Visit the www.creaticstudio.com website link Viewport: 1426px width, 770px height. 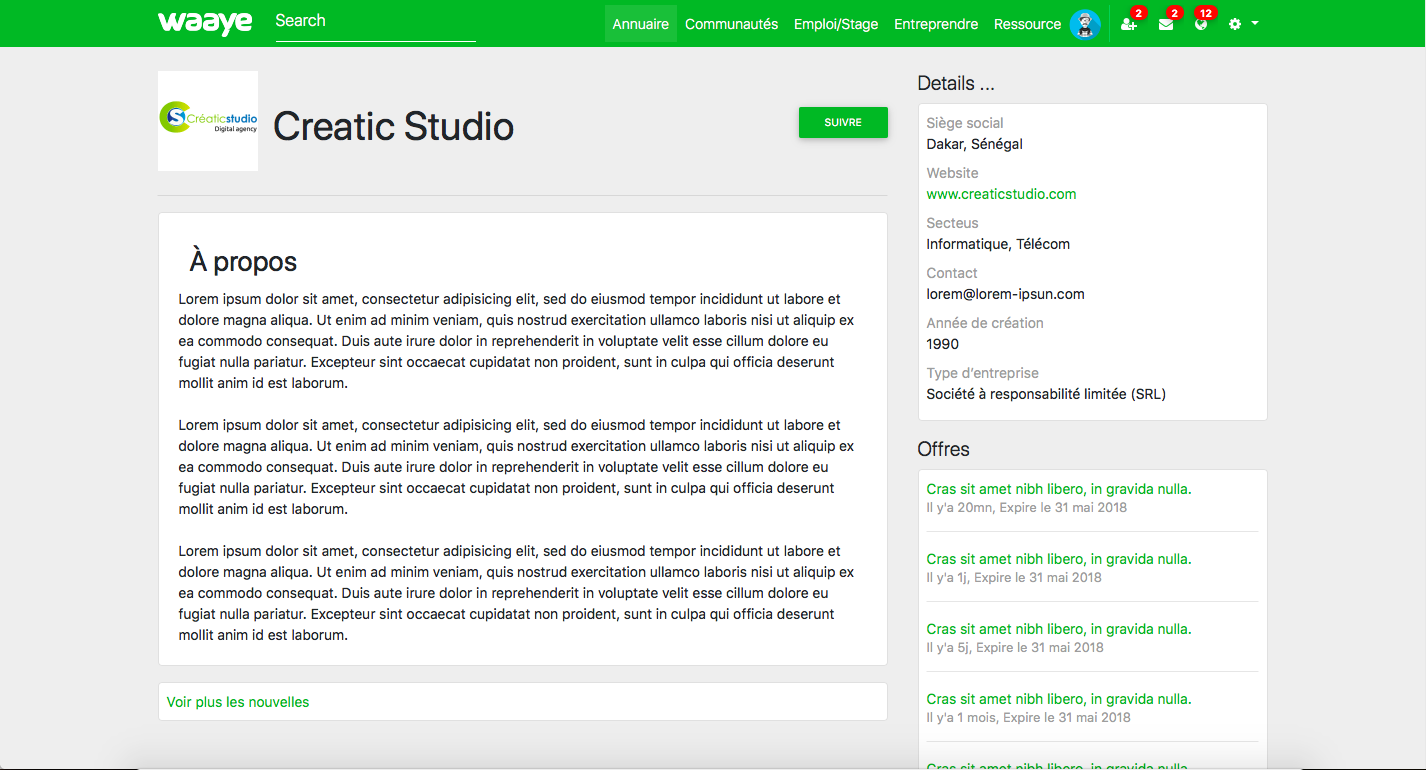point(1001,194)
